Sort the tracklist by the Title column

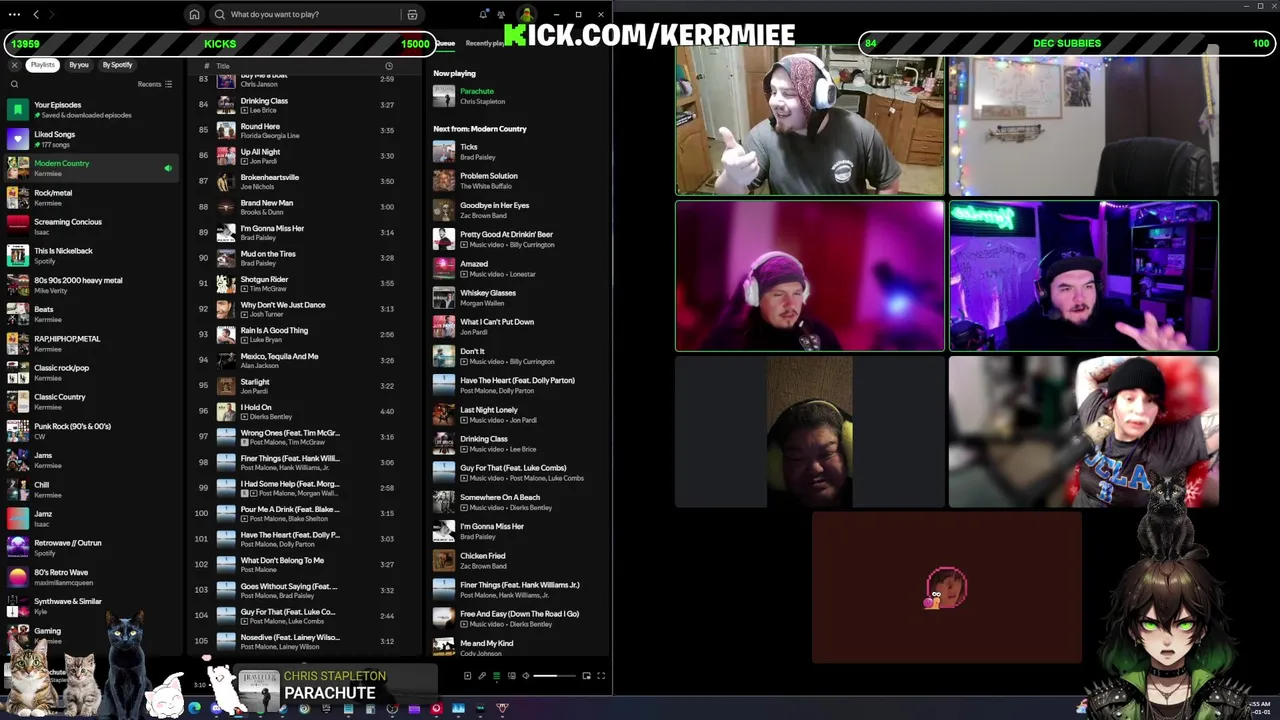coord(223,66)
